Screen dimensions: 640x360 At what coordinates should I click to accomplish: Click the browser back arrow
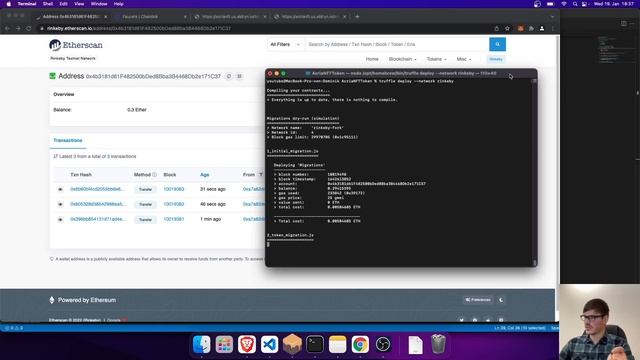click(7, 28)
